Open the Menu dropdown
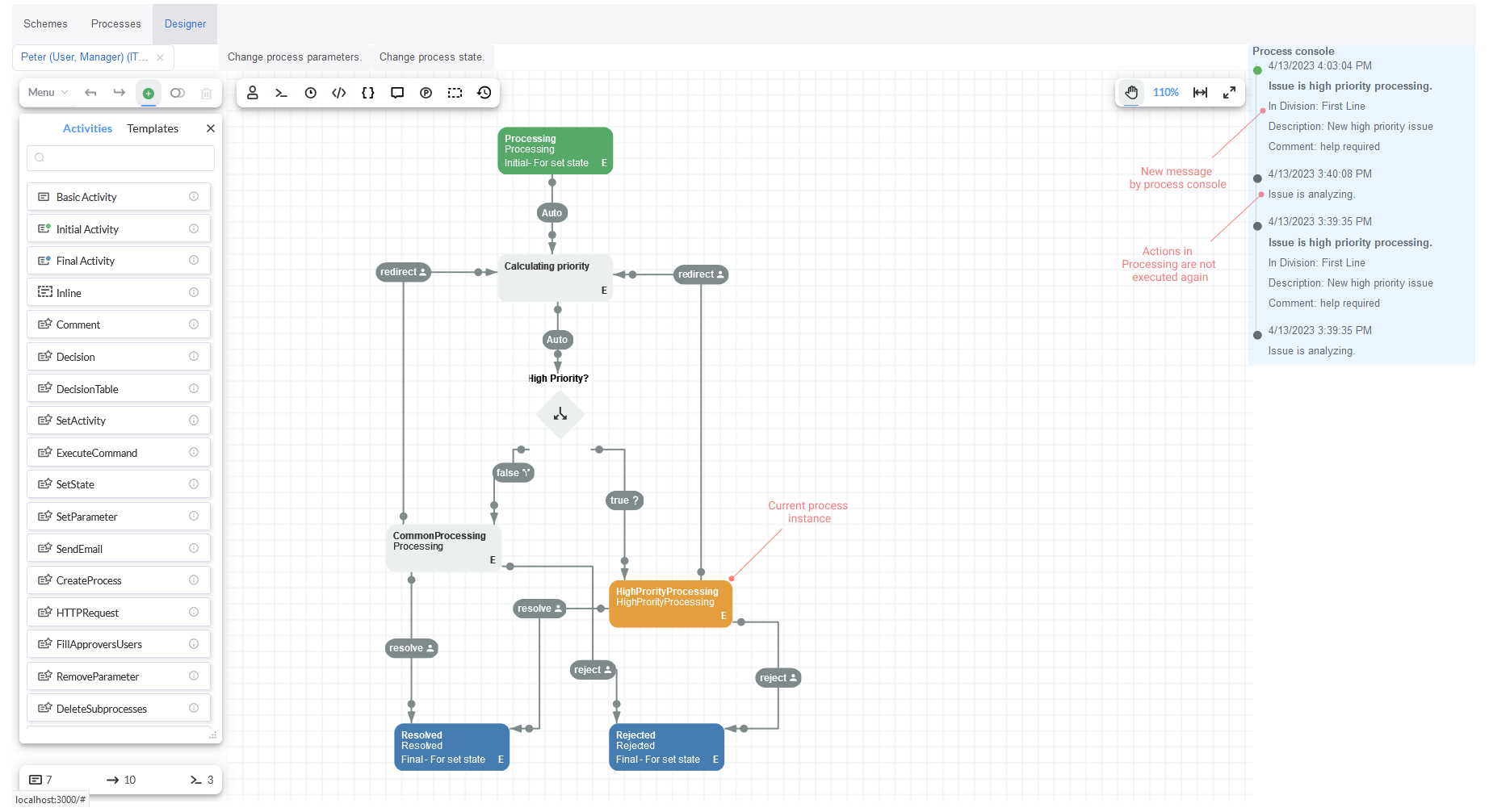 click(48, 93)
